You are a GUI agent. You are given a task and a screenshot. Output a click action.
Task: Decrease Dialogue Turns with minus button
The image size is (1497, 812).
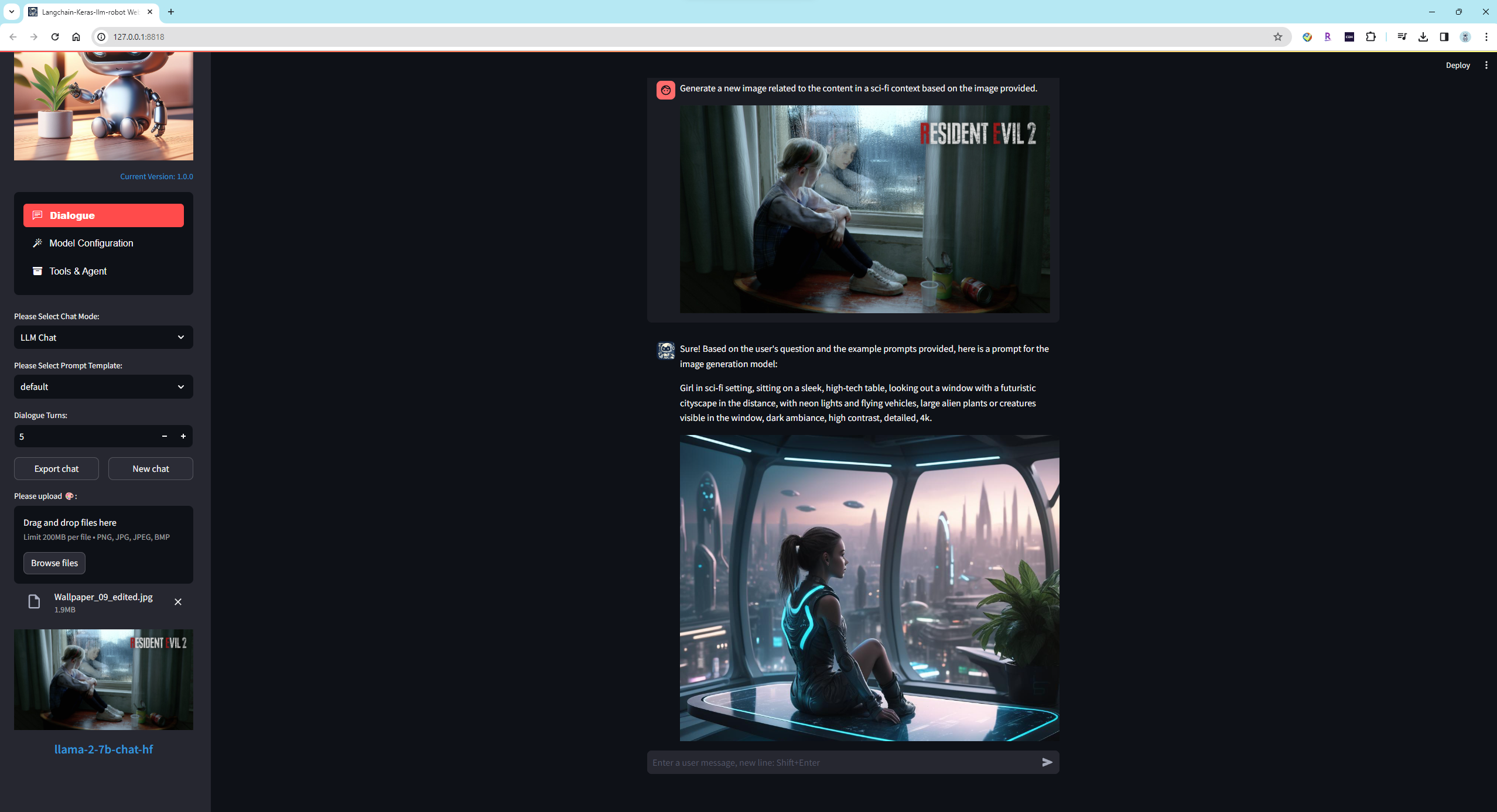pyautogui.click(x=165, y=436)
